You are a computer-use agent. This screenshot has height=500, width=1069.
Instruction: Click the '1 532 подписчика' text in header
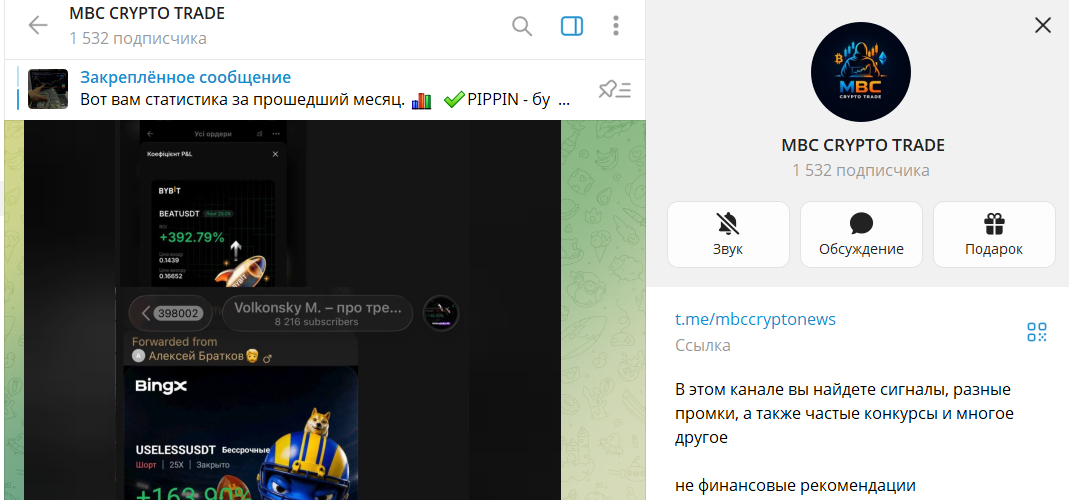[x=138, y=38]
